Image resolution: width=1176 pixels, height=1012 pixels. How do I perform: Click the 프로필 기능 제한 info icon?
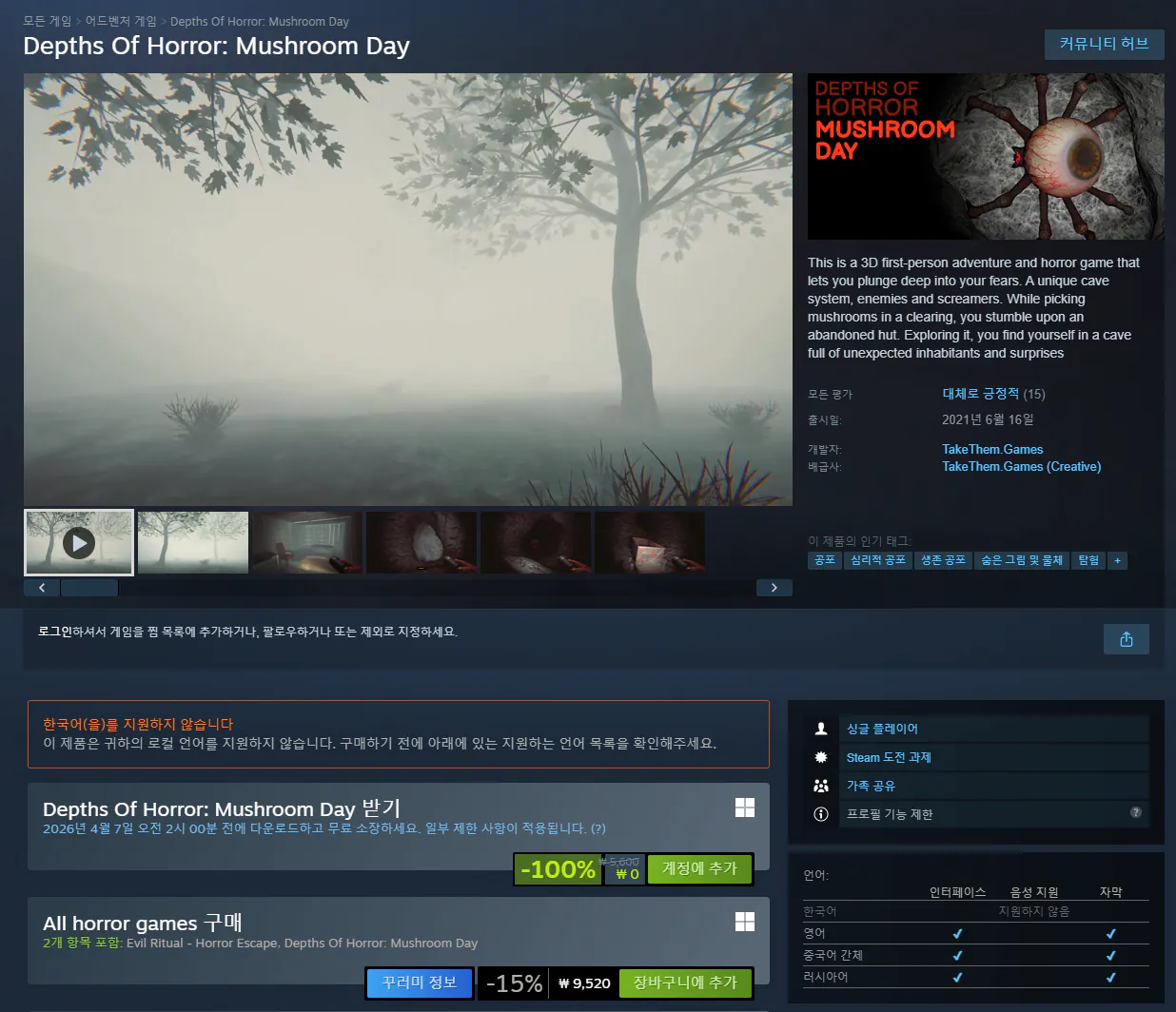point(820,814)
